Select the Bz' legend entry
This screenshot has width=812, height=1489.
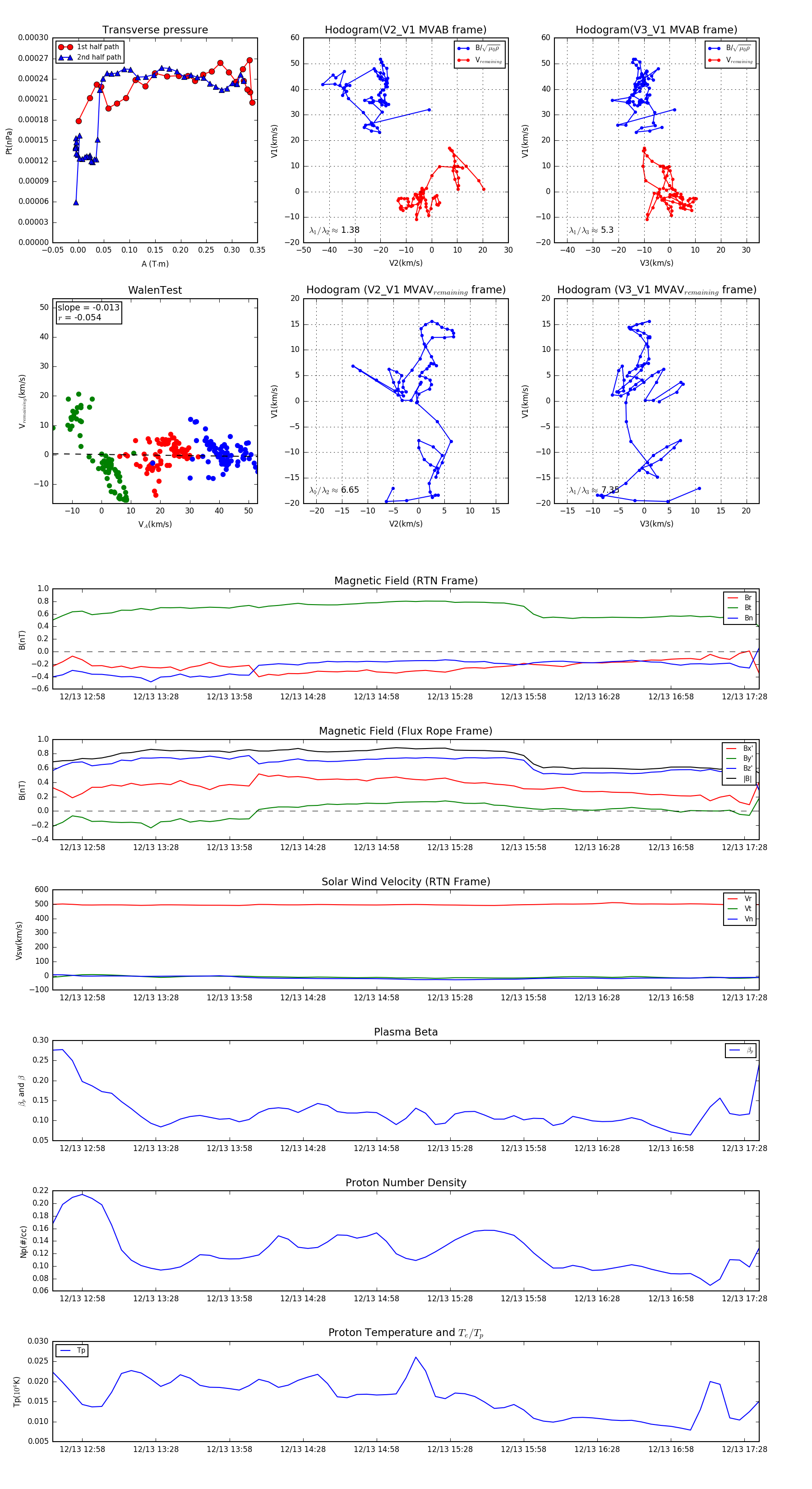[x=740, y=768]
